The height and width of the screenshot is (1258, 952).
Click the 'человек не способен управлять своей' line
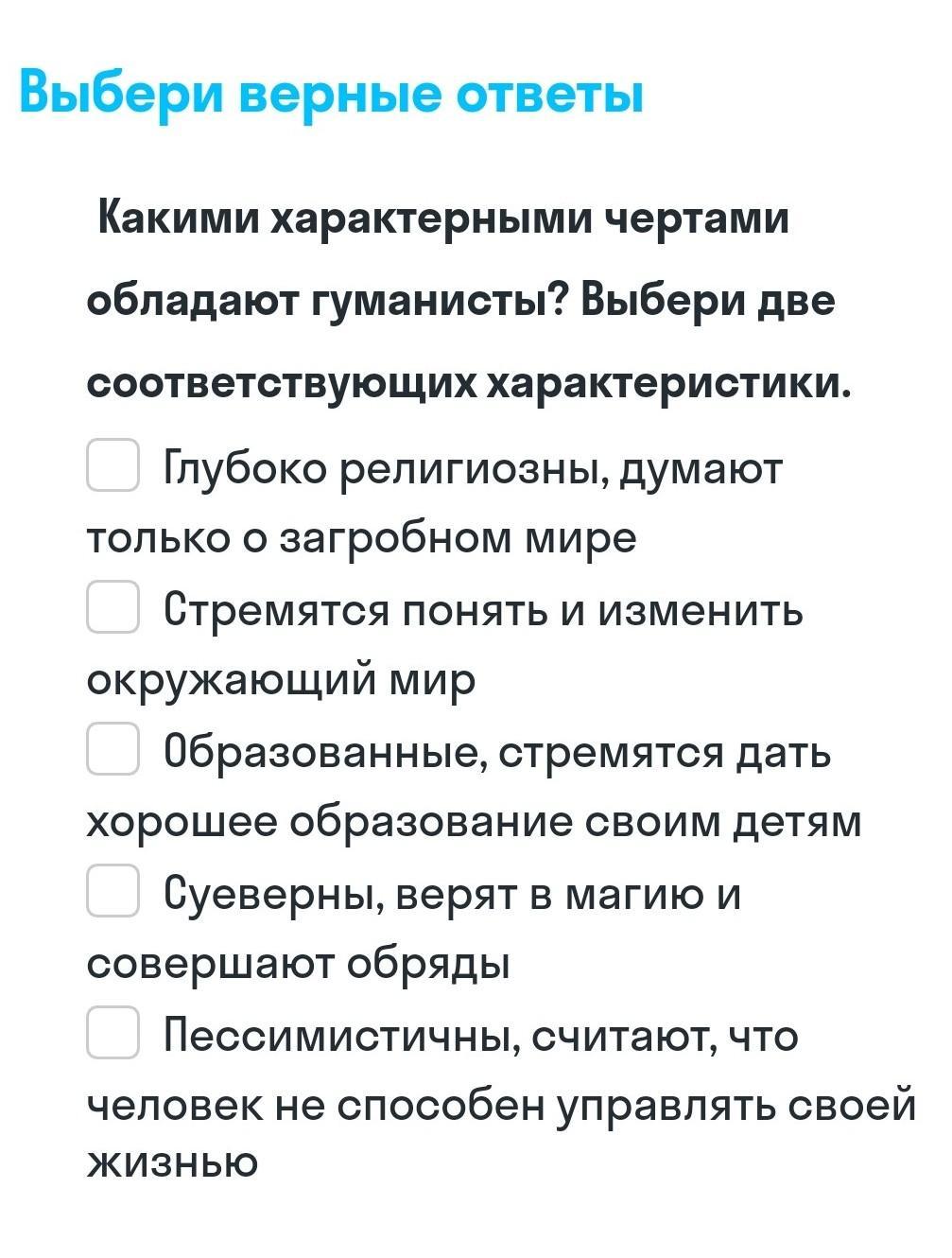pos(501,1105)
